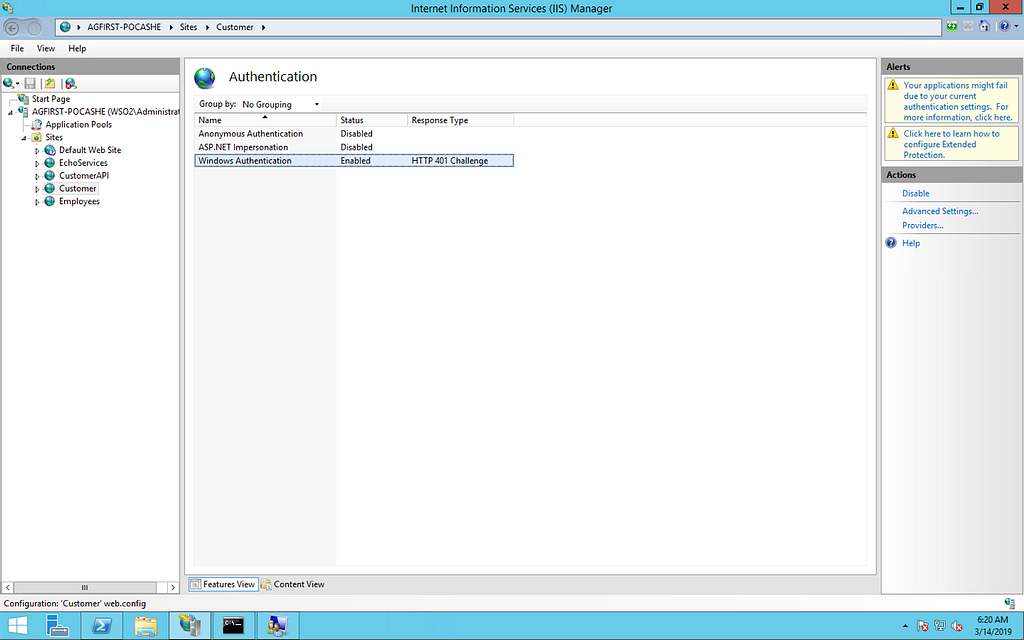Viewport: 1024px width, 640px height.
Task: Click the Sites breadcrumb in address bar
Action: (x=188, y=27)
